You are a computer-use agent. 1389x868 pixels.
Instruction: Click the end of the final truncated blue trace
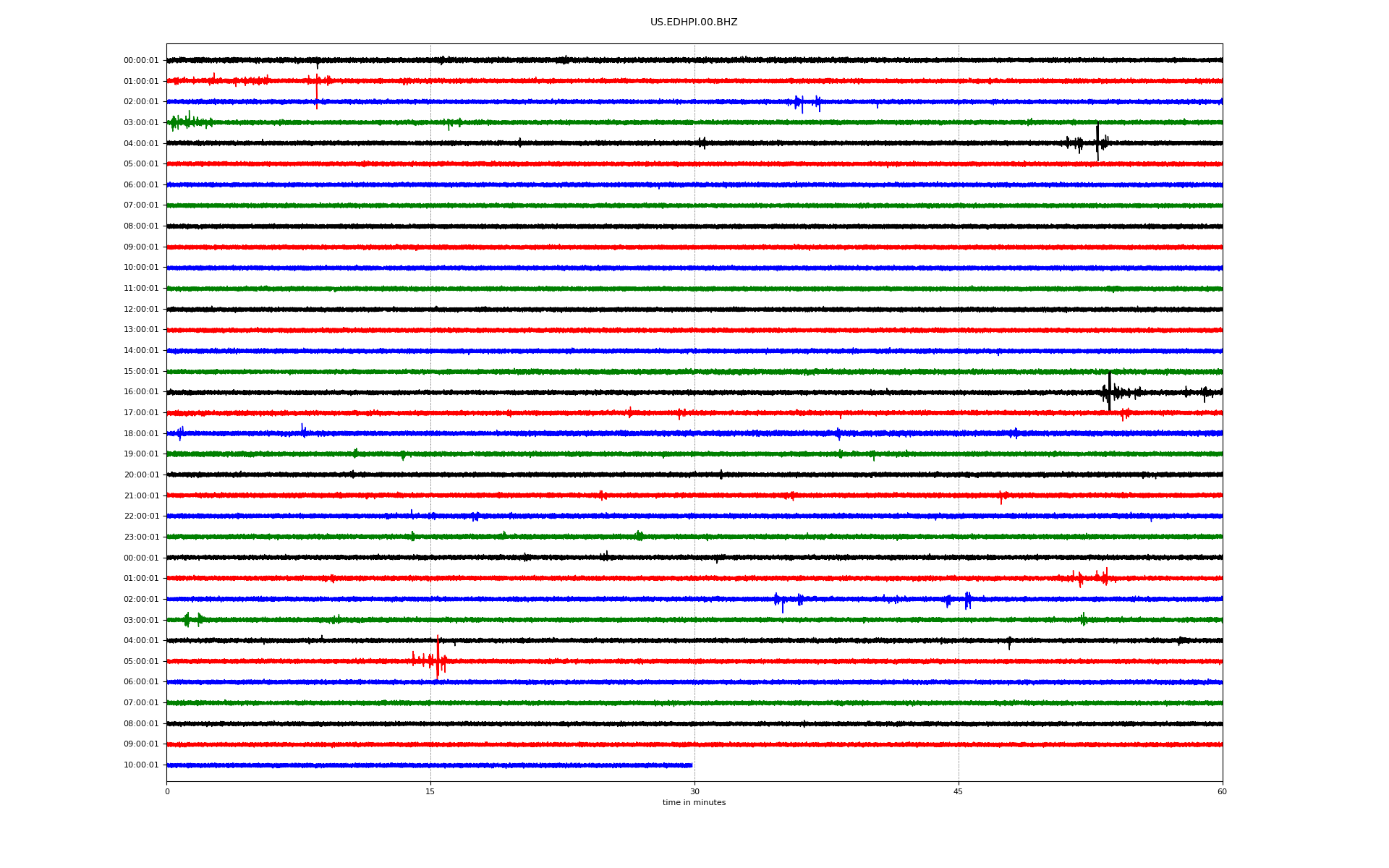pos(691,765)
